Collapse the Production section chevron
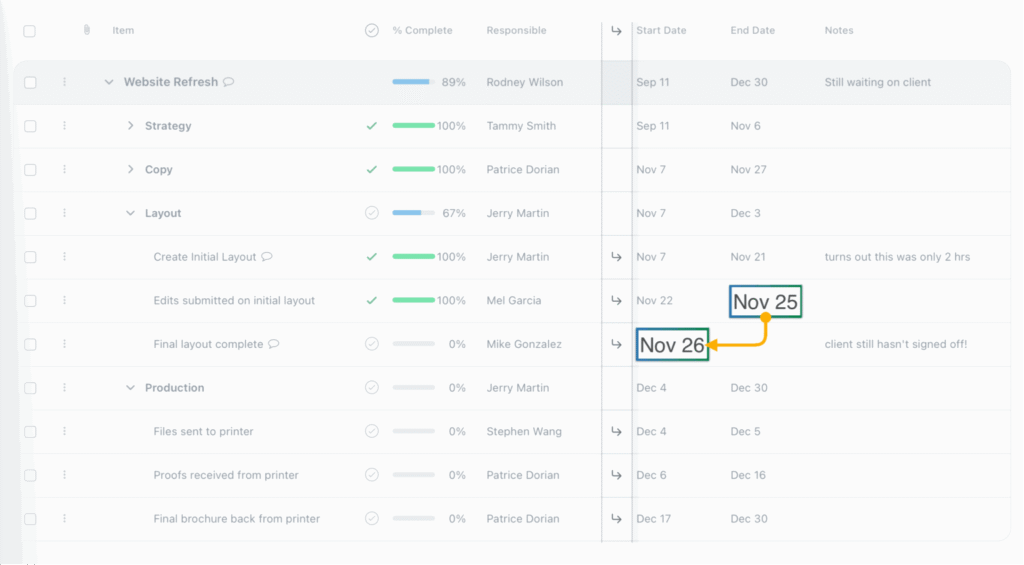1024x565 pixels. [x=130, y=388]
